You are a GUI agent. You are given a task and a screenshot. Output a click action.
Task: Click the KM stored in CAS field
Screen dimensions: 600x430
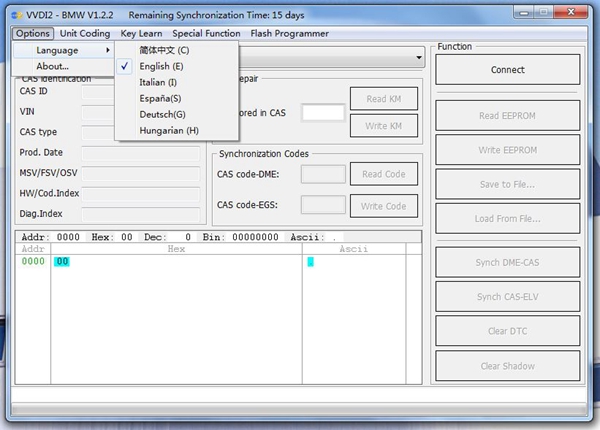click(323, 113)
